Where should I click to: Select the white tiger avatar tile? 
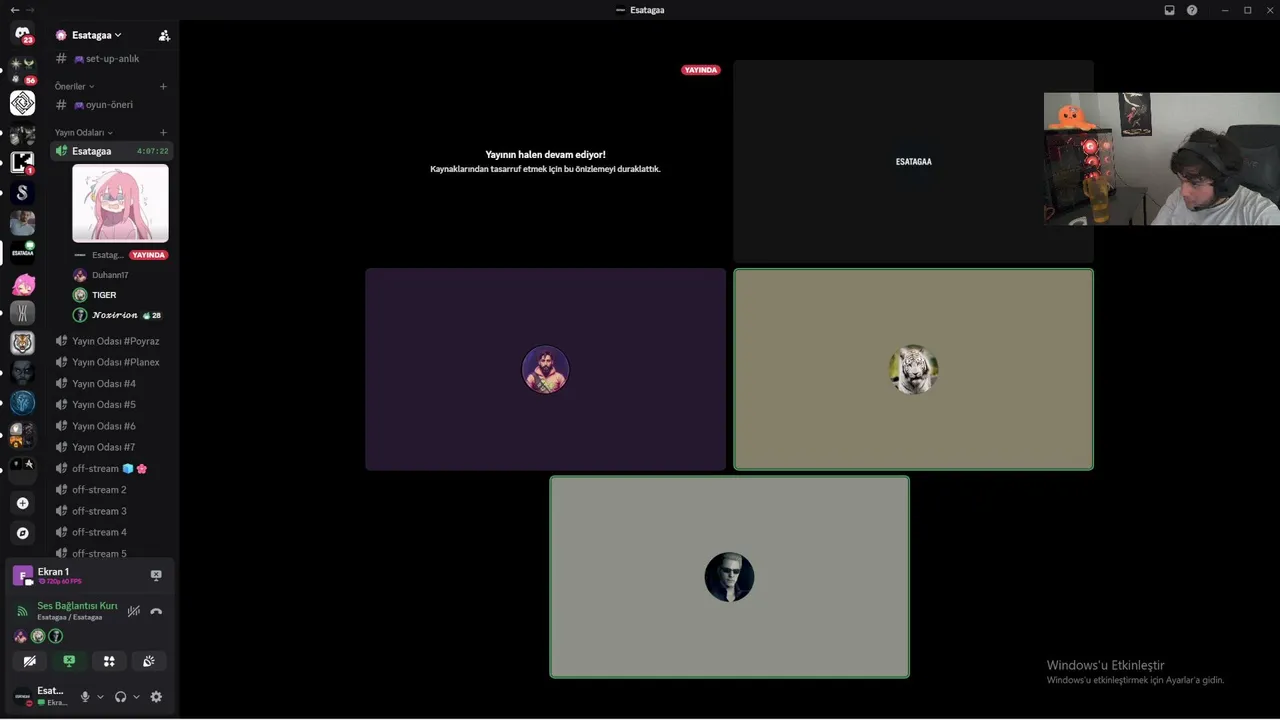(x=913, y=369)
